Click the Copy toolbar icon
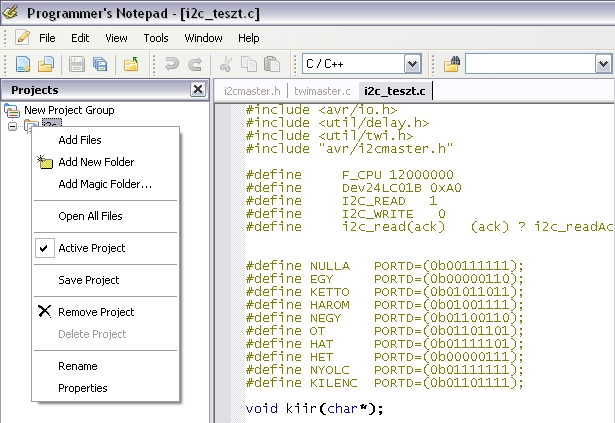This screenshot has height=423, width=615. pyautogui.click(x=249, y=64)
